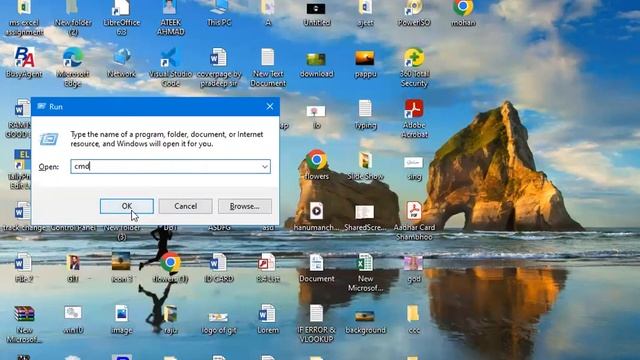Select the typing file icon
This screenshot has height=360, width=640.
pyautogui.click(x=365, y=115)
